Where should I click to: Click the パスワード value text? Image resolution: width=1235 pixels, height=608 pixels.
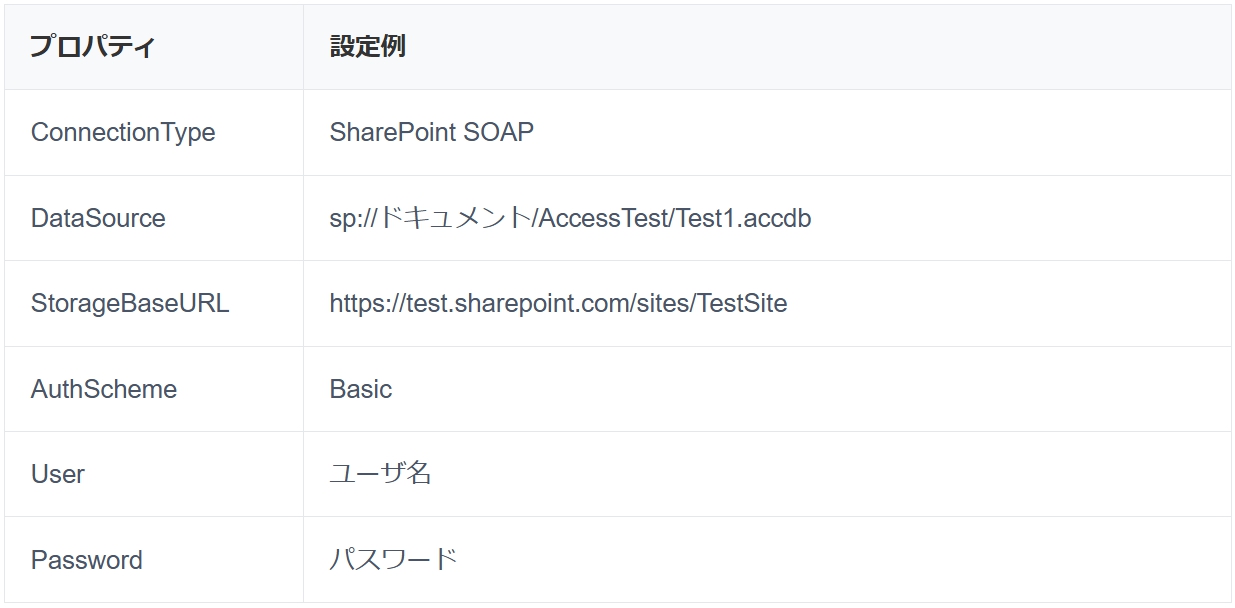(393, 560)
